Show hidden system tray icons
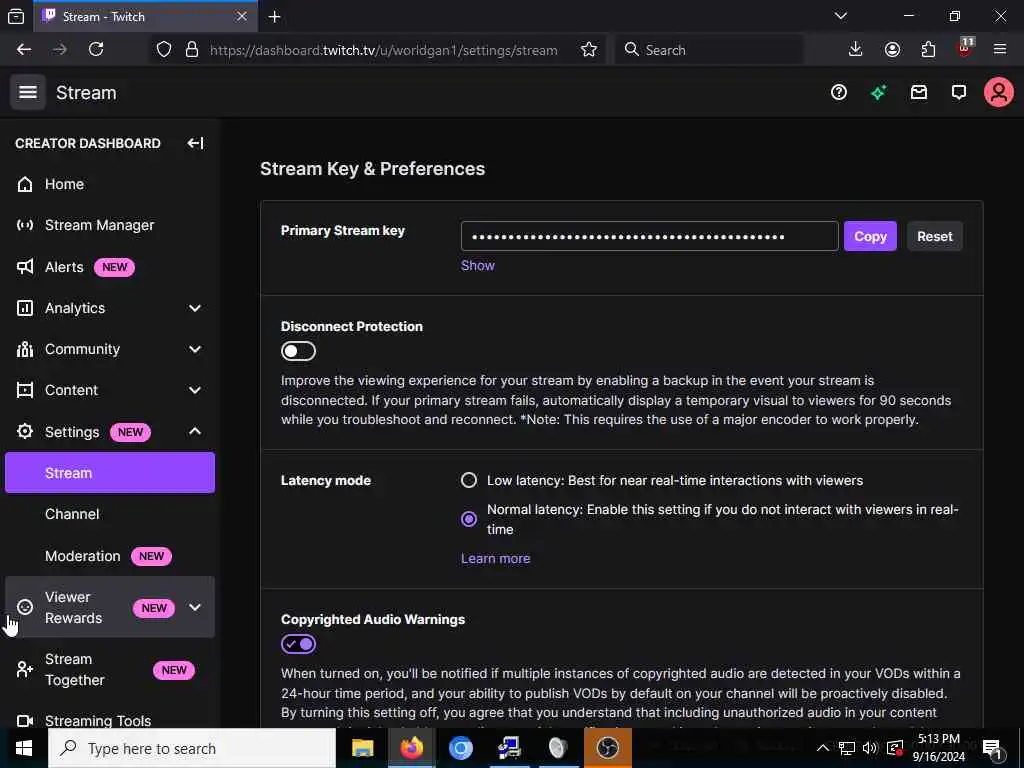This screenshot has width=1024, height=768. [823, 748]
